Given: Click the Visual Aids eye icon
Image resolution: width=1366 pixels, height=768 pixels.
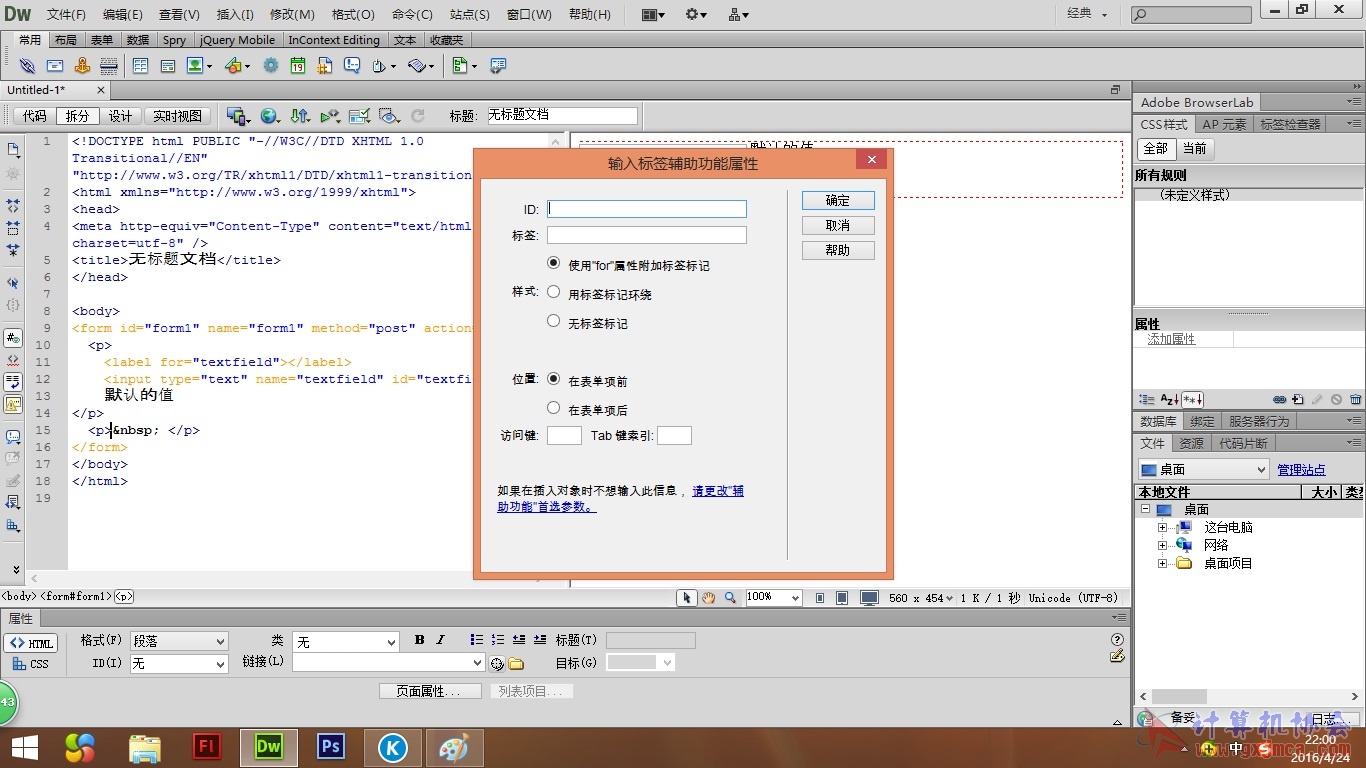Looking at the screenshot, I should [389, 116].
